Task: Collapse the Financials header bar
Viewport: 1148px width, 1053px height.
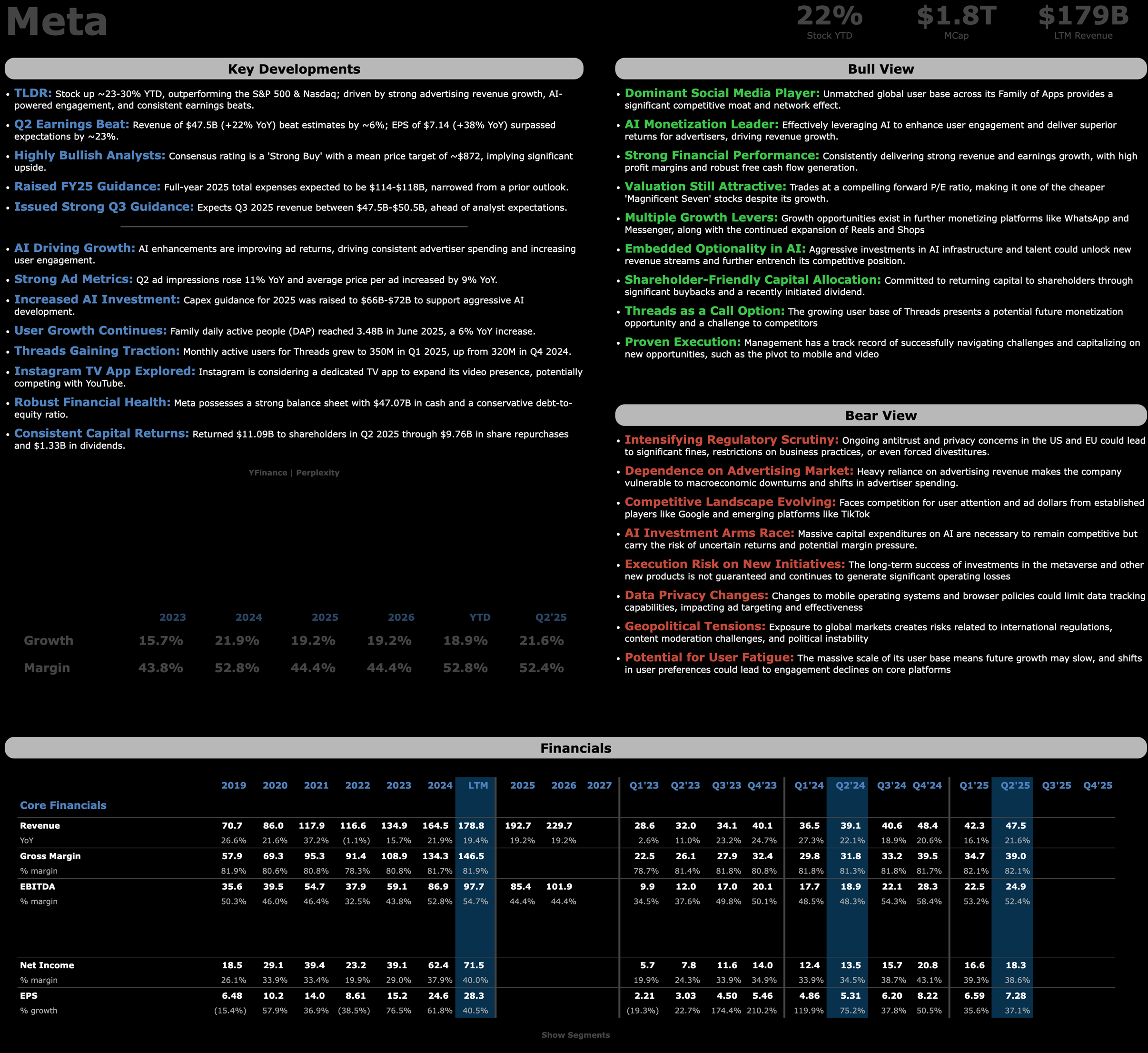Action: click(575, 747)
